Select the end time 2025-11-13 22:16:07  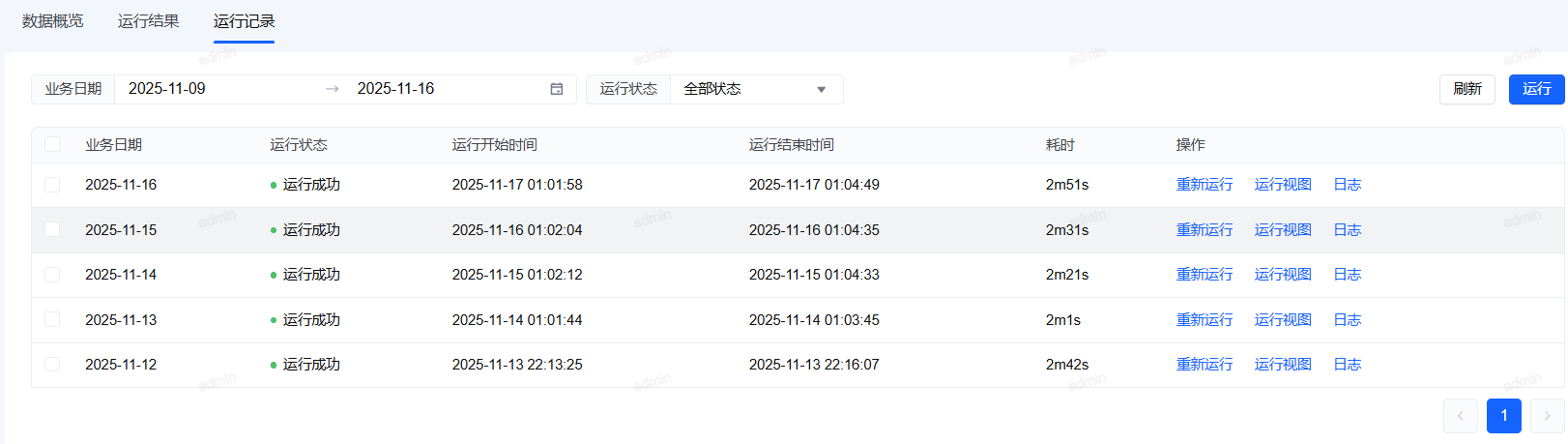814,365
